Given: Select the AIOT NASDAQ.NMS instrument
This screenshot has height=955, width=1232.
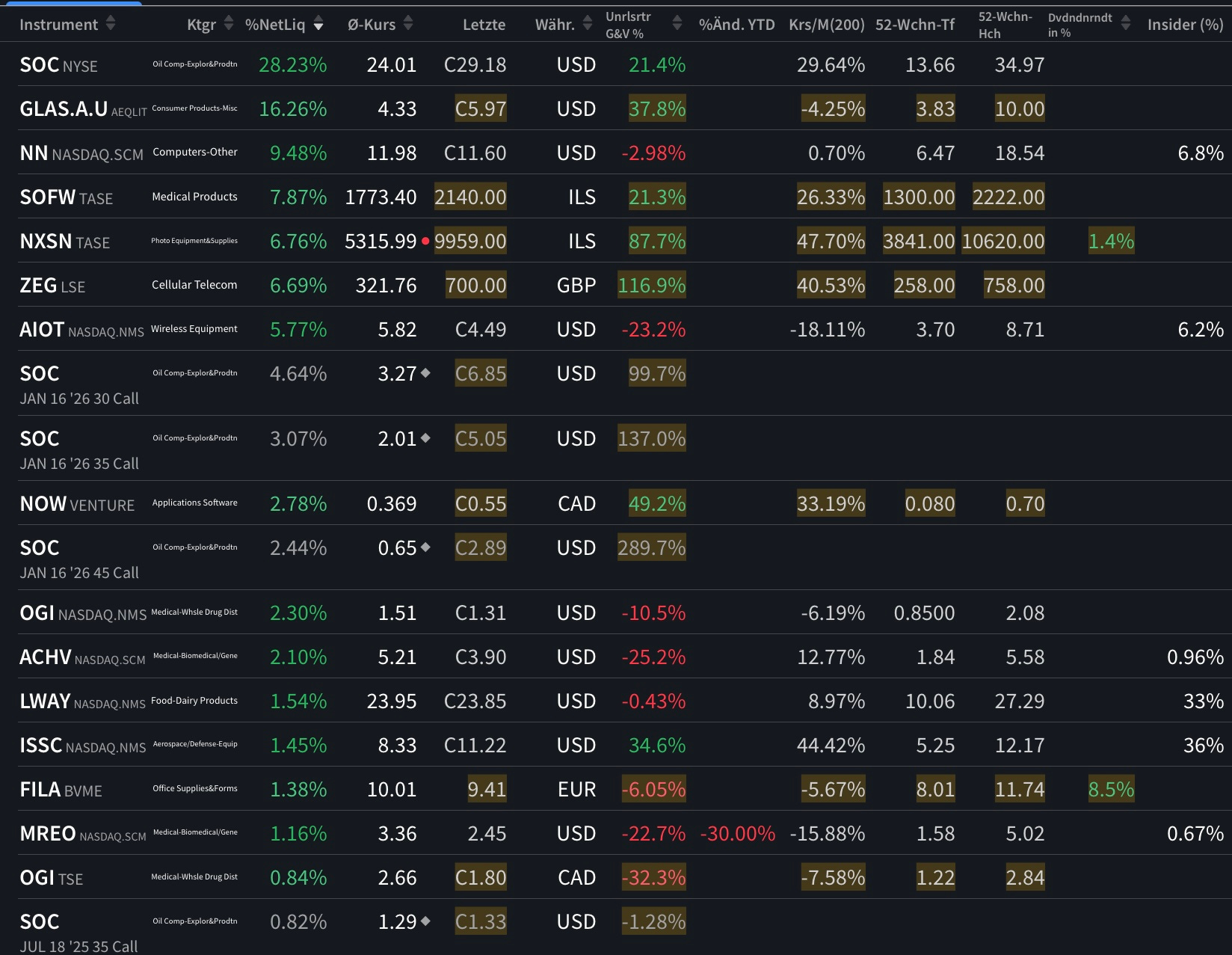Looking at the screenshot, I should (81, 330).
